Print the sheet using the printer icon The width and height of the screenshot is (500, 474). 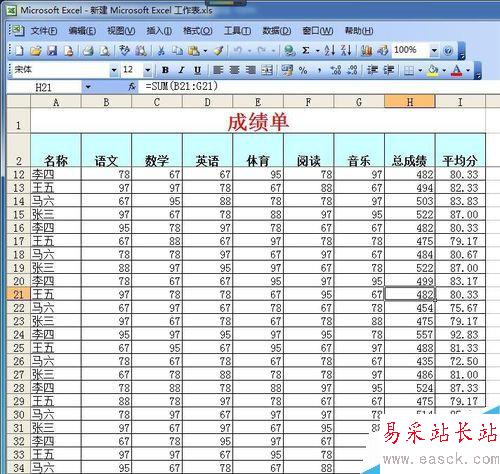pos(88,51)
